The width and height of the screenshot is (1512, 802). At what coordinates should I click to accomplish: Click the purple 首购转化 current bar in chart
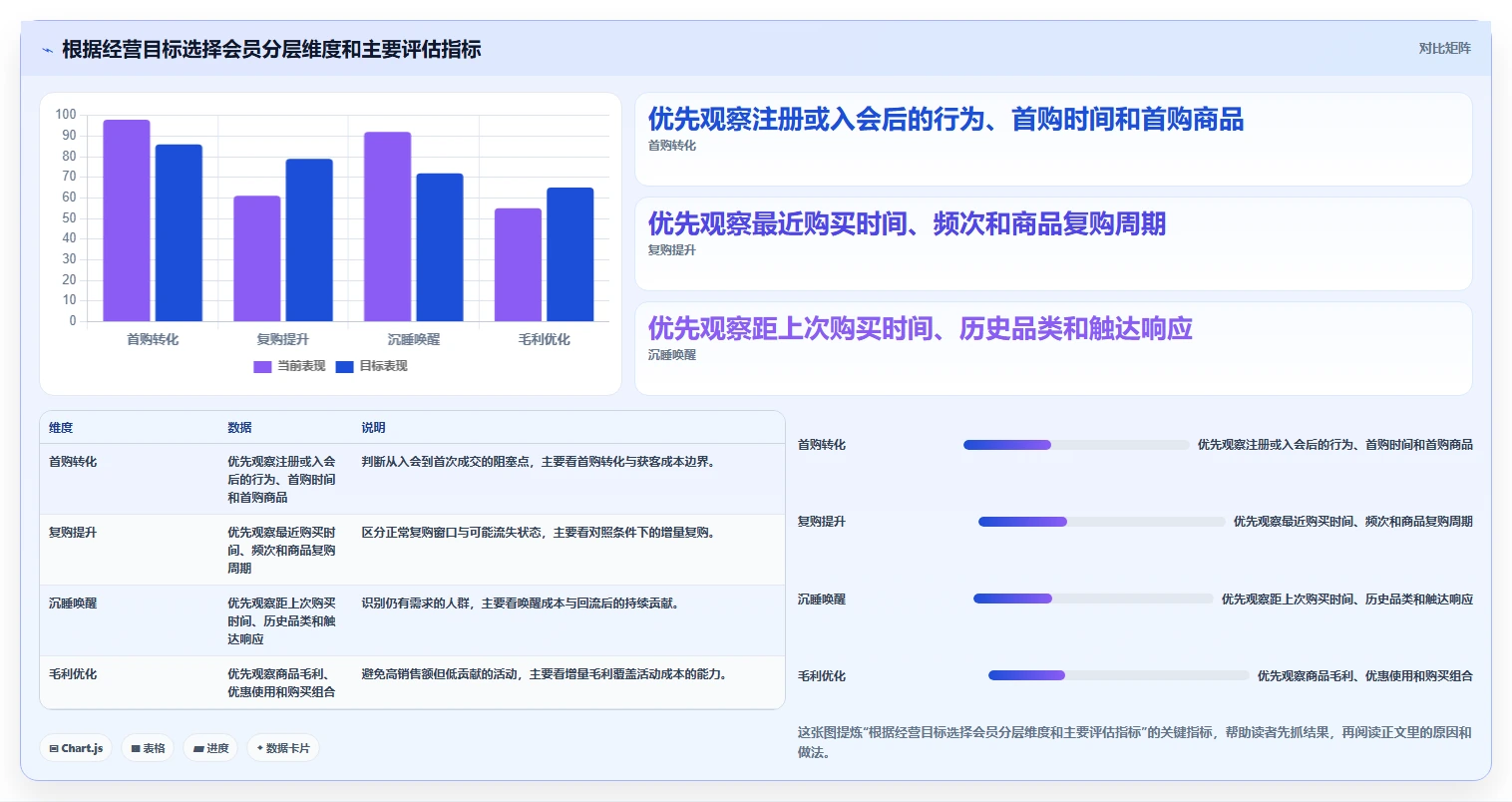(x=127, y=220)
